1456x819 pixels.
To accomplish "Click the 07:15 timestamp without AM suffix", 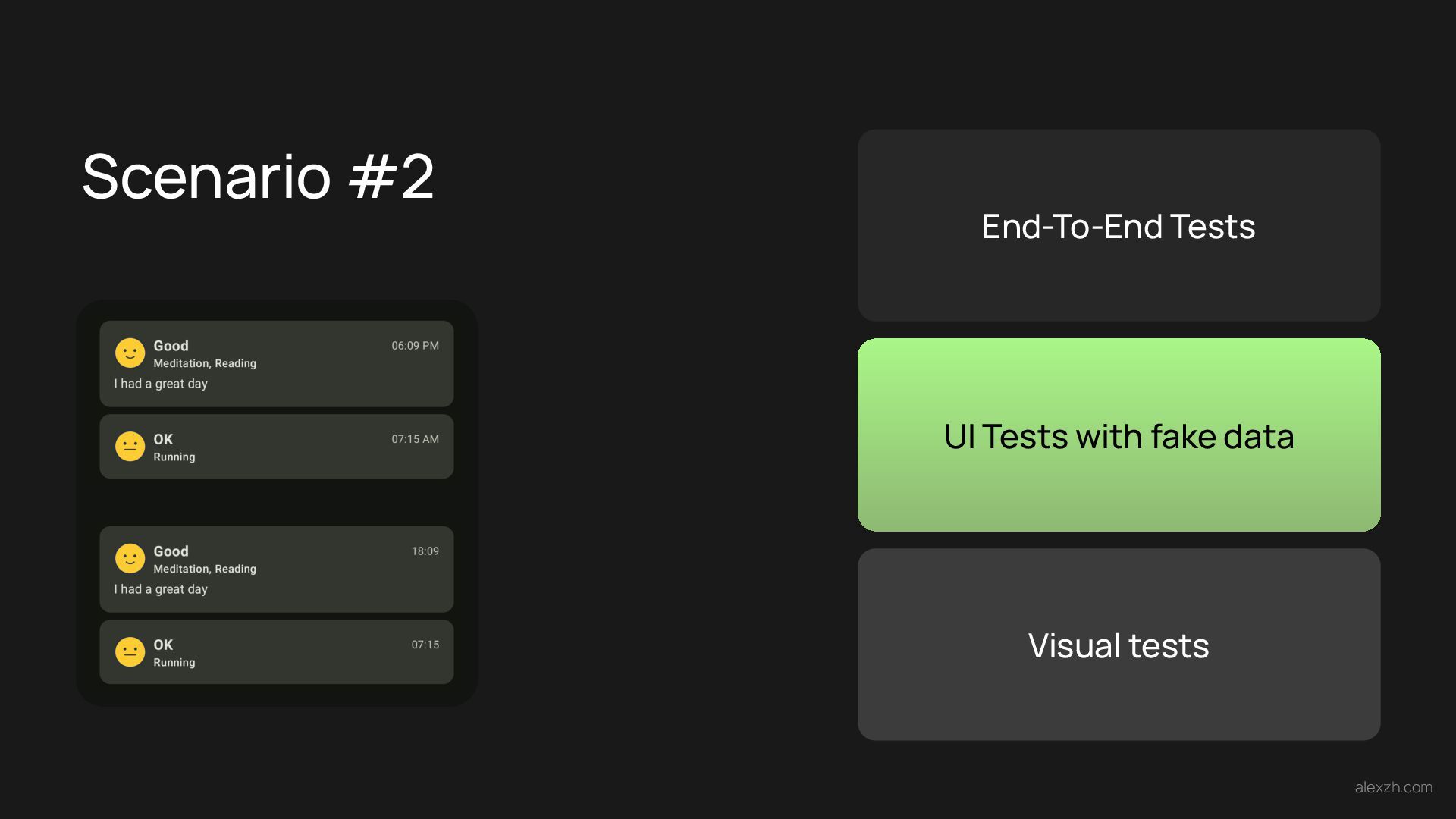I will (425, 645).
